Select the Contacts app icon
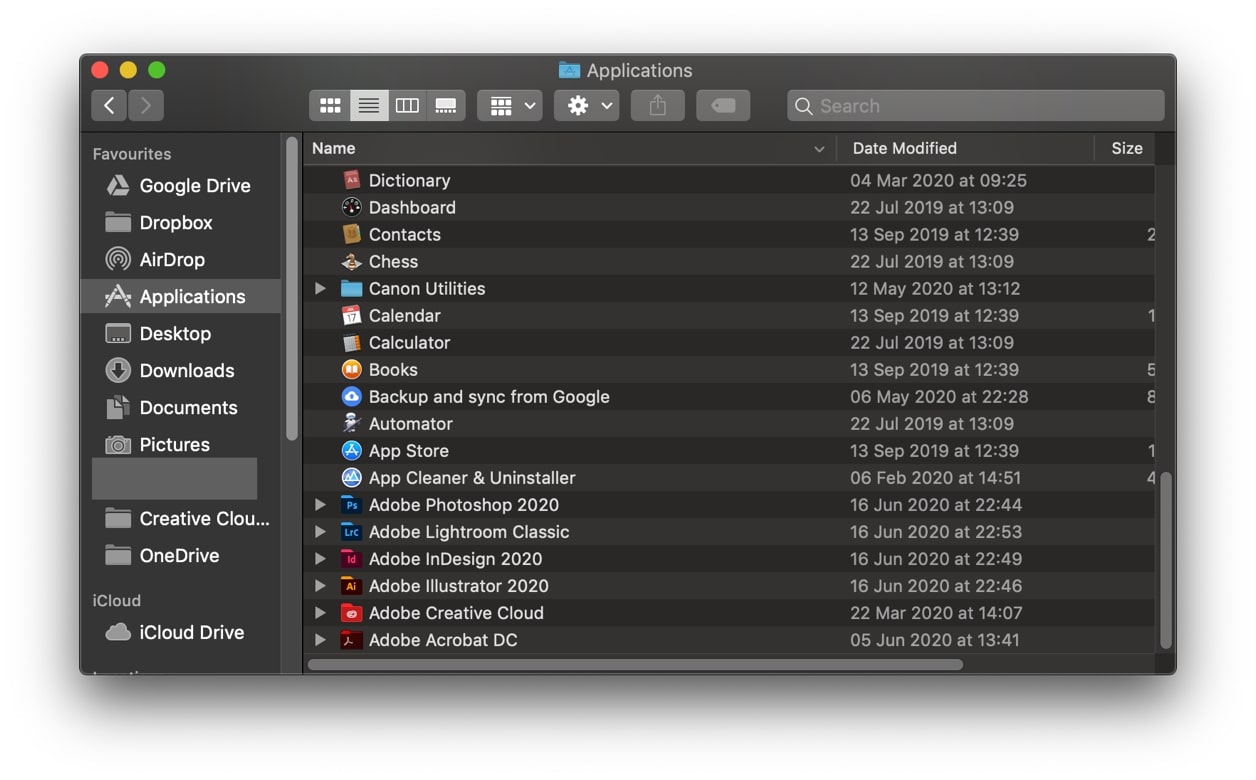 pos(351,234)
